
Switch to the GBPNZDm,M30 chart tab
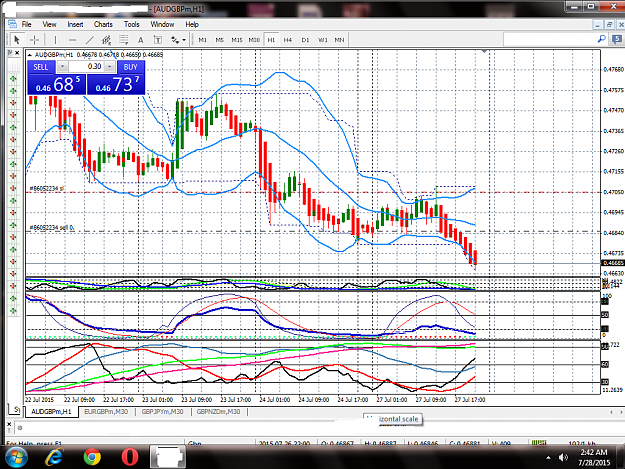point(218,412)
